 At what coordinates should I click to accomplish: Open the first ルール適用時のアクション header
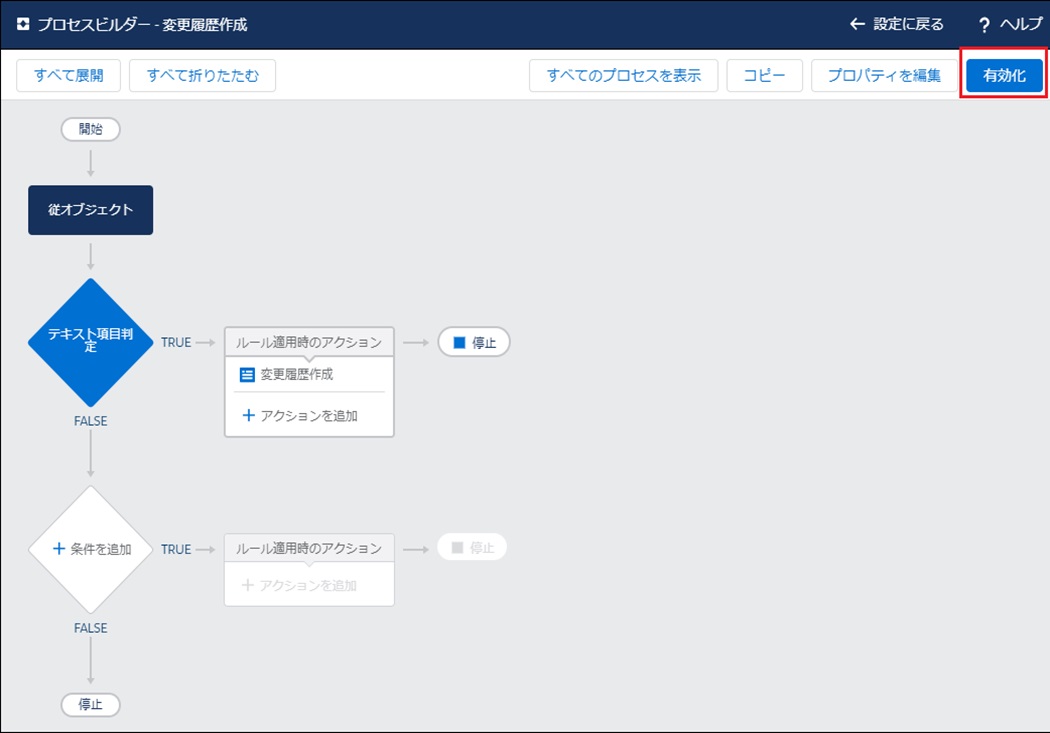coord(309,342)
